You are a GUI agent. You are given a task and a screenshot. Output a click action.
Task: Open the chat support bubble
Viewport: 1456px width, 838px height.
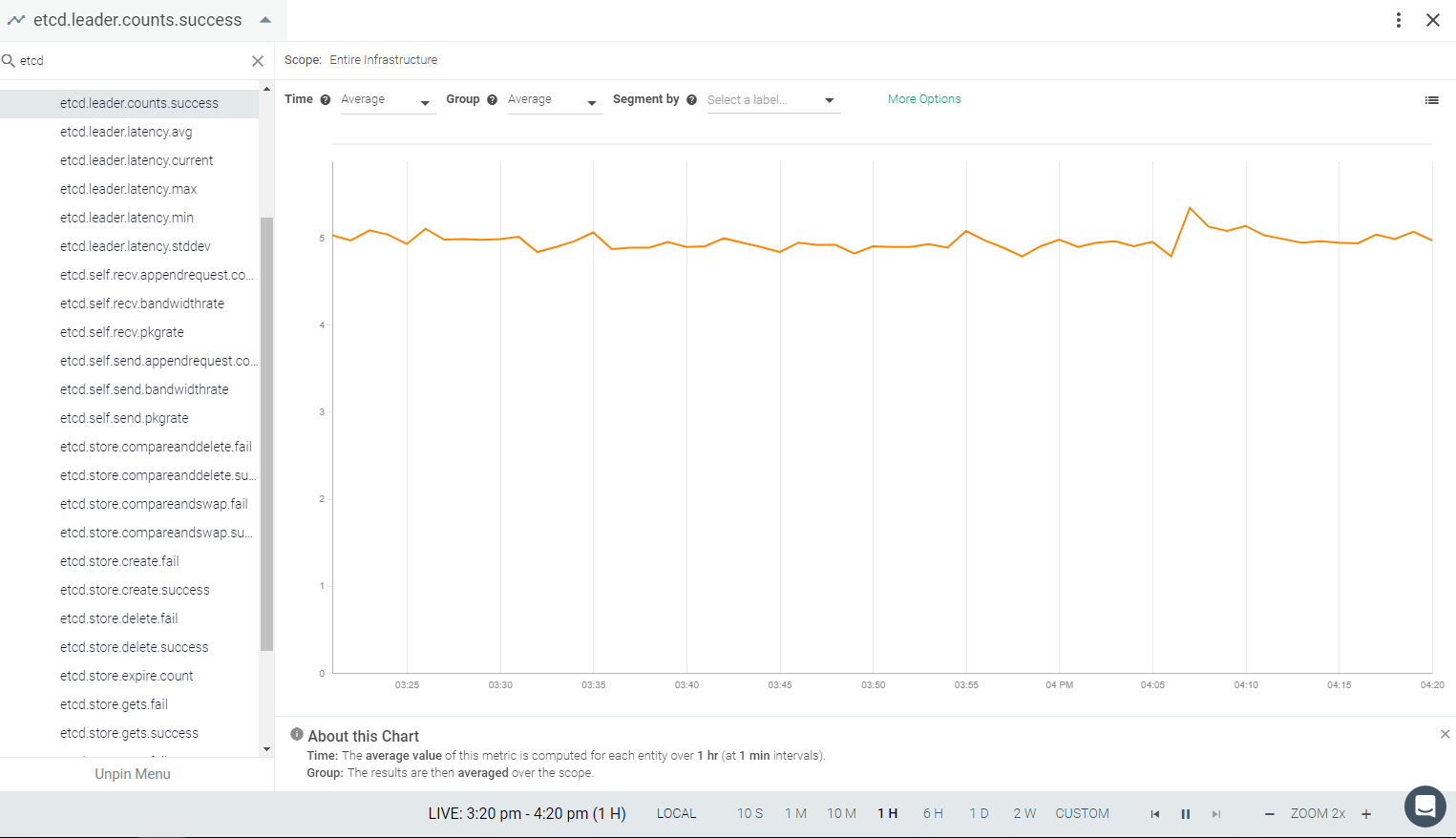pyautogui.click(x=1425, y=807)
